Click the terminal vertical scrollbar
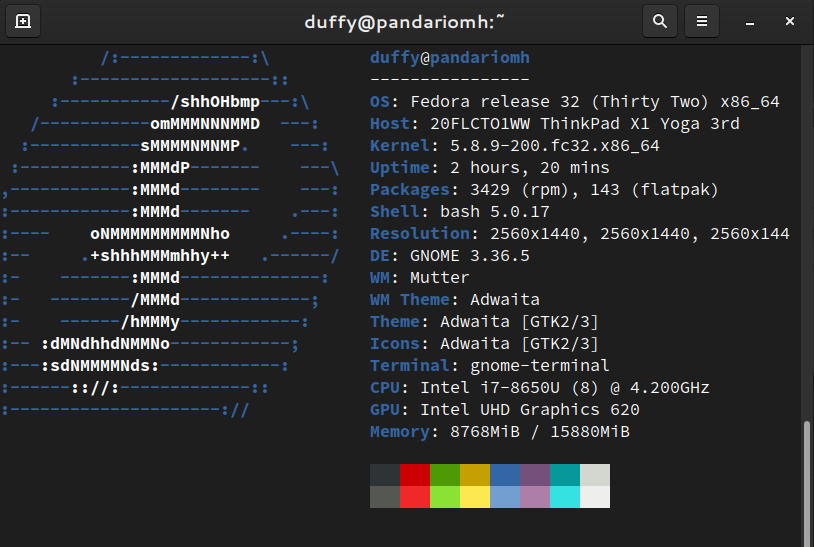Screen dimensions: 814x547 806,483
